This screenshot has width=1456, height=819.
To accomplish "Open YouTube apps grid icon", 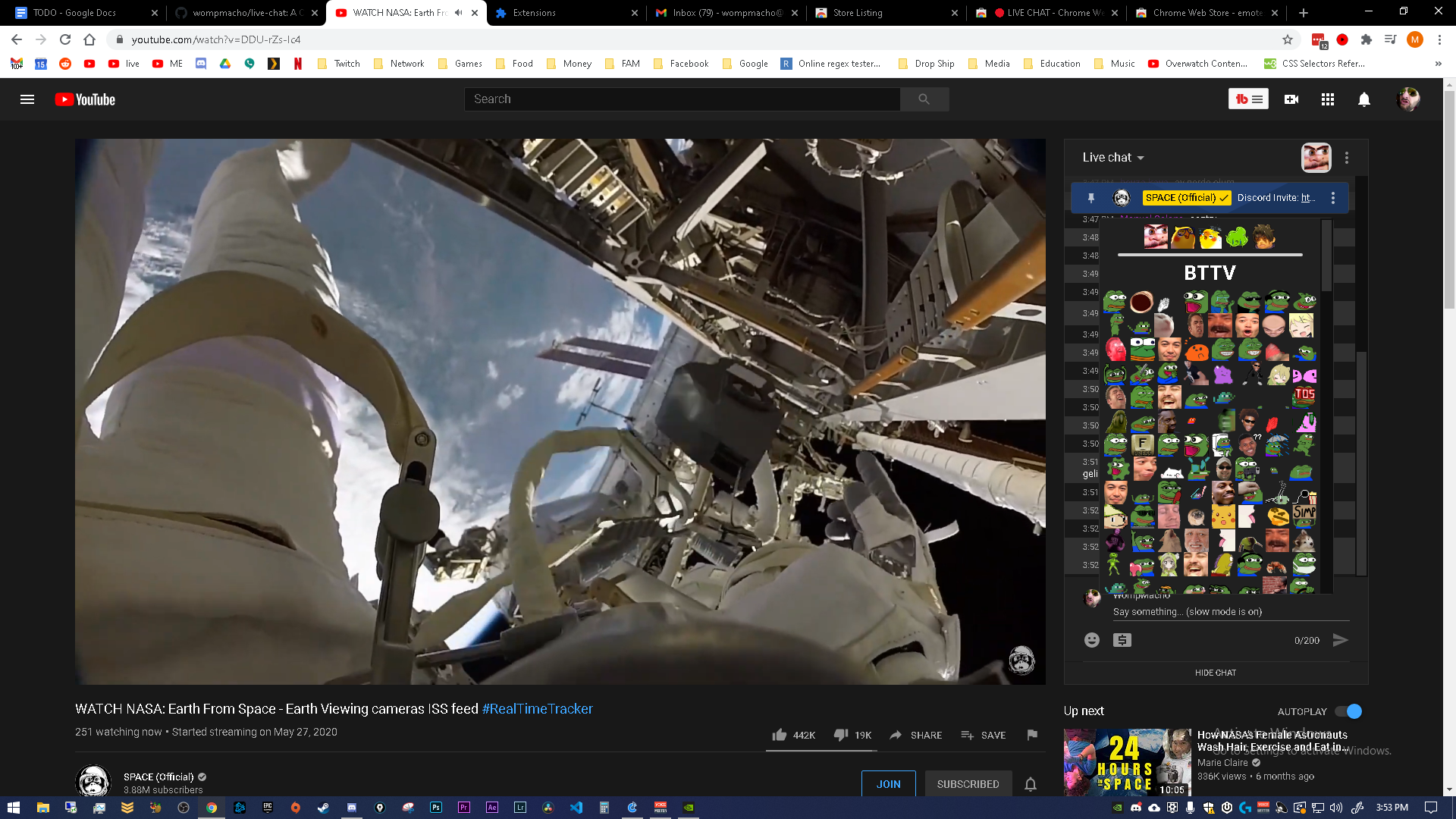I will click(1327, 99).
